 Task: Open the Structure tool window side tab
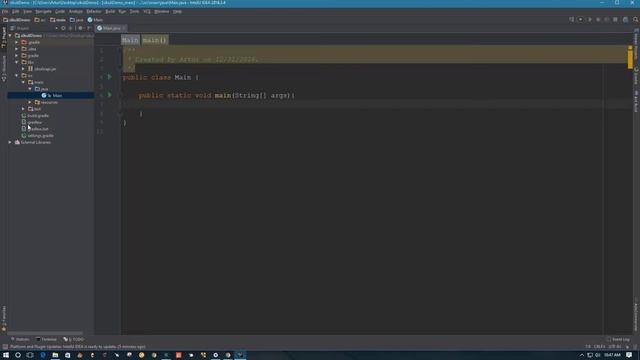coord(4,69)
